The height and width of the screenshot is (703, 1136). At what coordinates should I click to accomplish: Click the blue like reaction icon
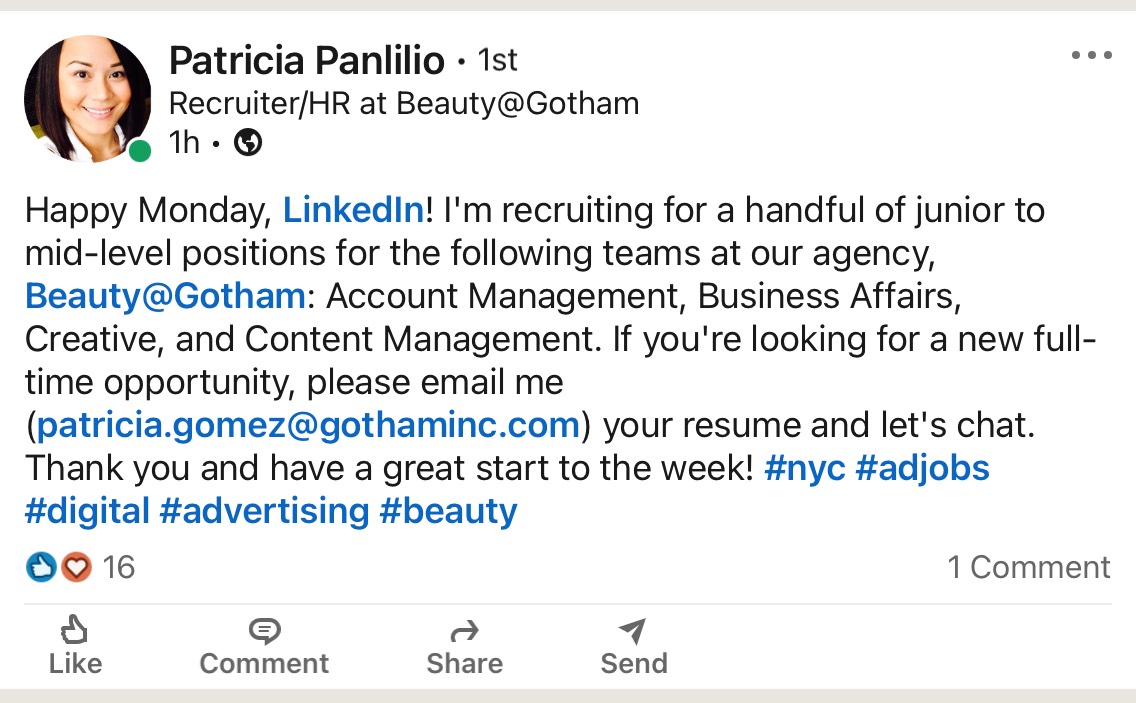click(41, 567)
